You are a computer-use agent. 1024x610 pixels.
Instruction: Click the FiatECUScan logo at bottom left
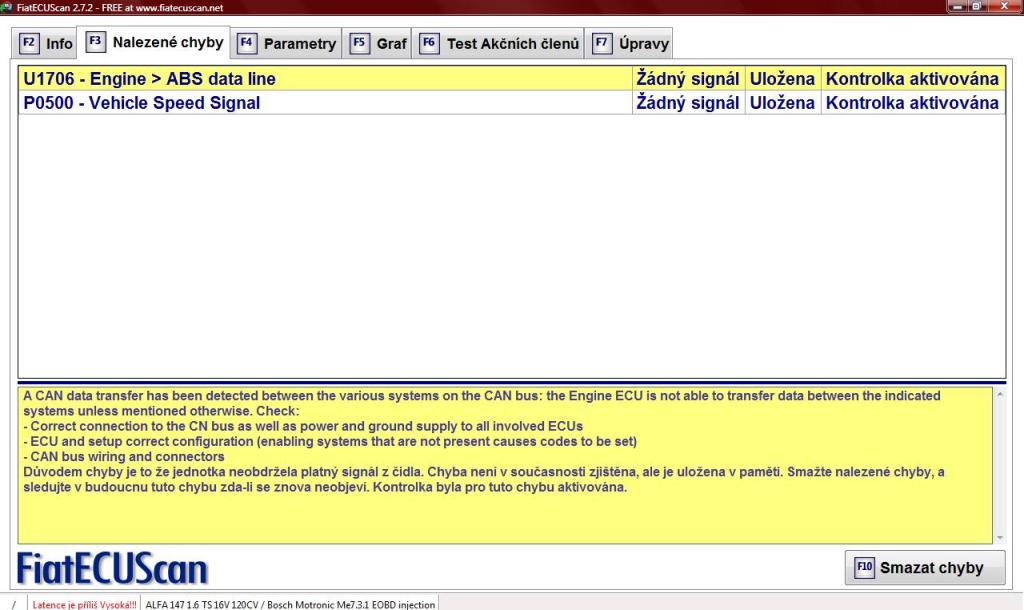[x=112, y=568]
